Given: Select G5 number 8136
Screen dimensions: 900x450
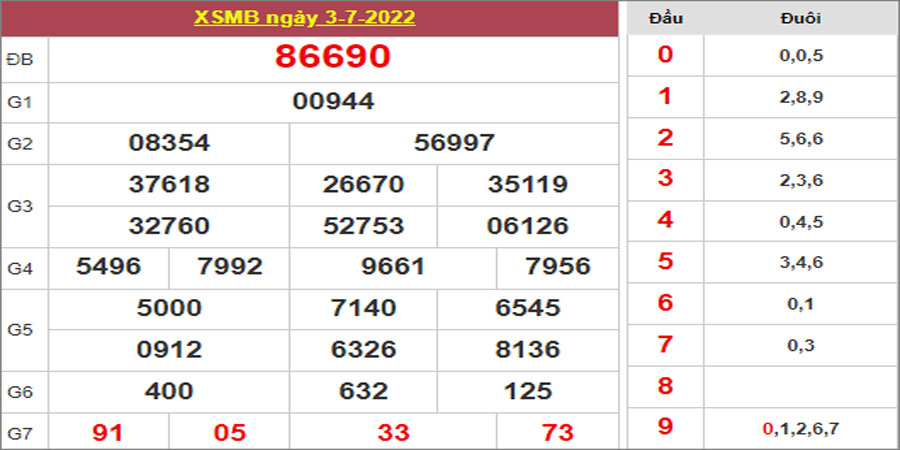Looking at the screenshot, I should [528, 350].
